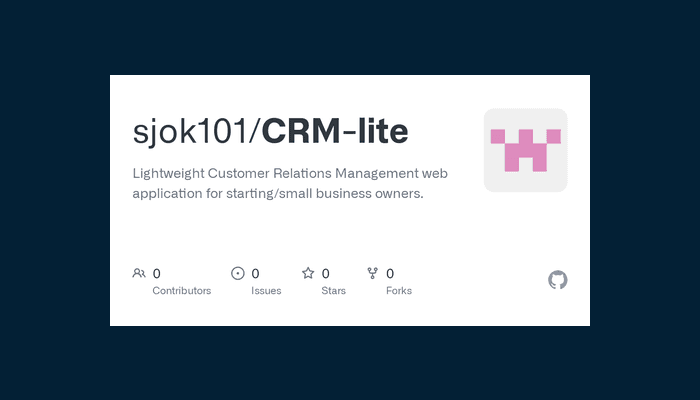Image resolution: width=700 pixels, height=400 pixels.
Task: Click the Forks branch icon
Action: point(373,273)
